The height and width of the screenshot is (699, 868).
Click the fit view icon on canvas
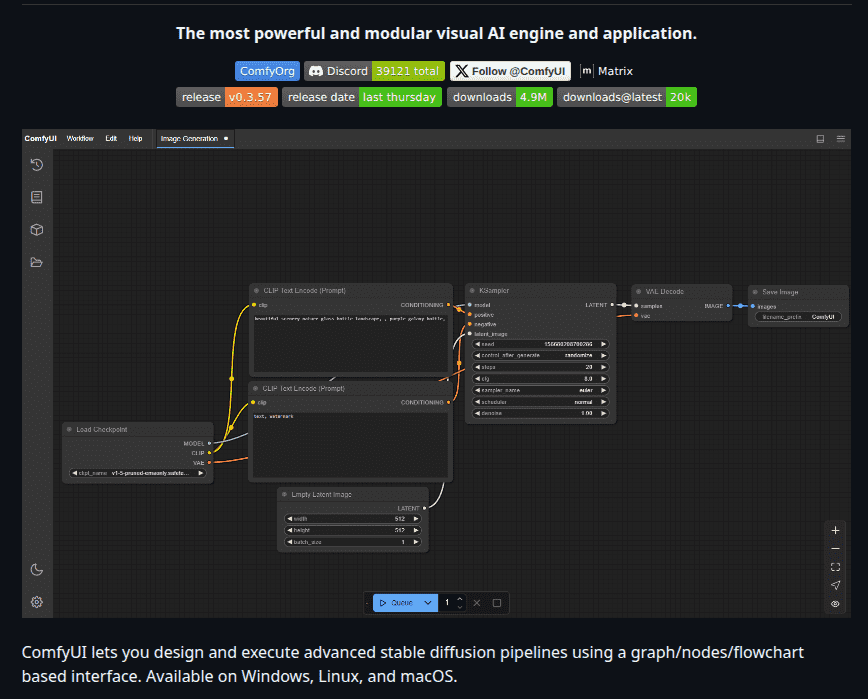tap(835, 567)
